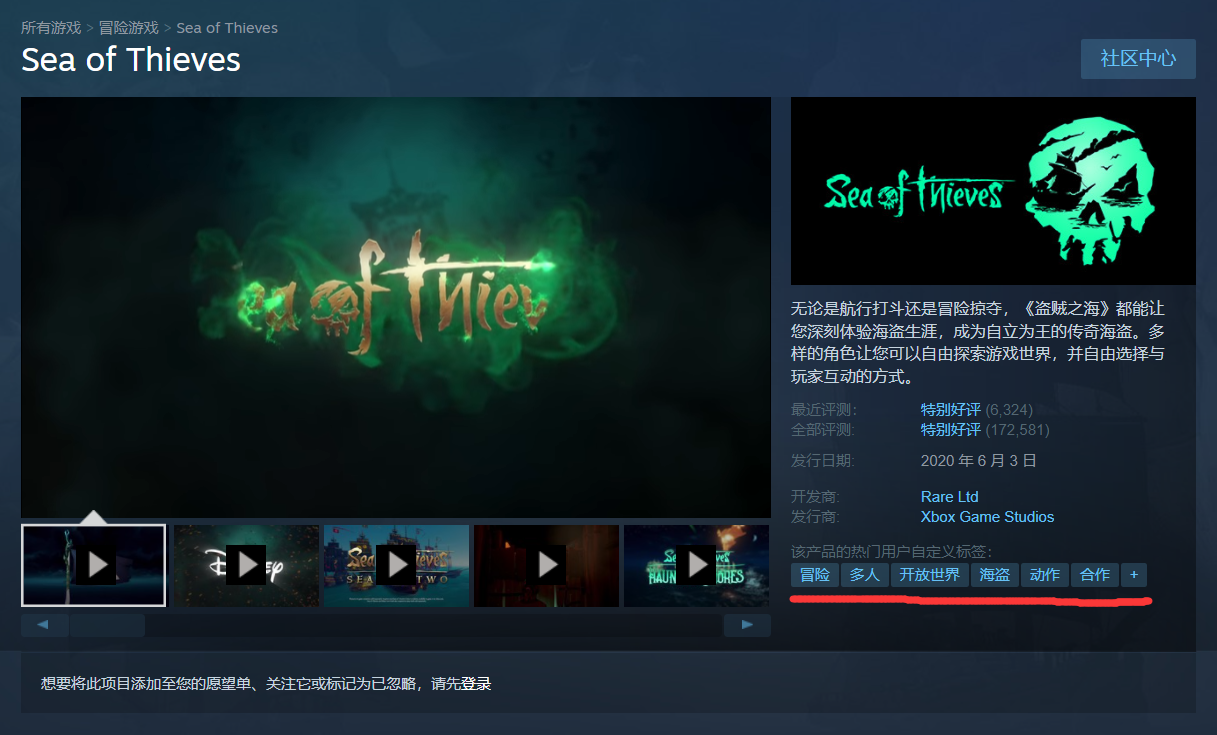This screenshot has height=735, width=1217.
Task: Go to 所有游戏 breadcrumb
Action: (x=51, y=28)
